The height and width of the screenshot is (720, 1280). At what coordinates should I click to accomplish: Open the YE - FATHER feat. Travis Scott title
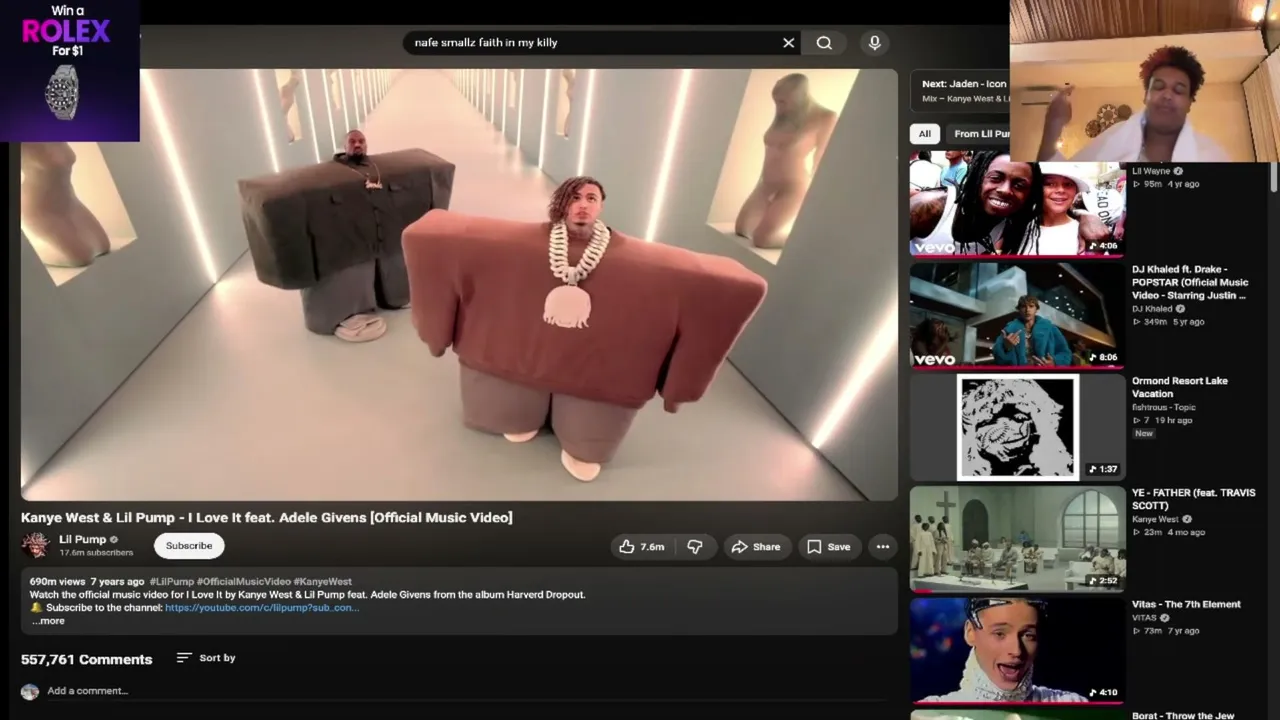(1193, 499)
